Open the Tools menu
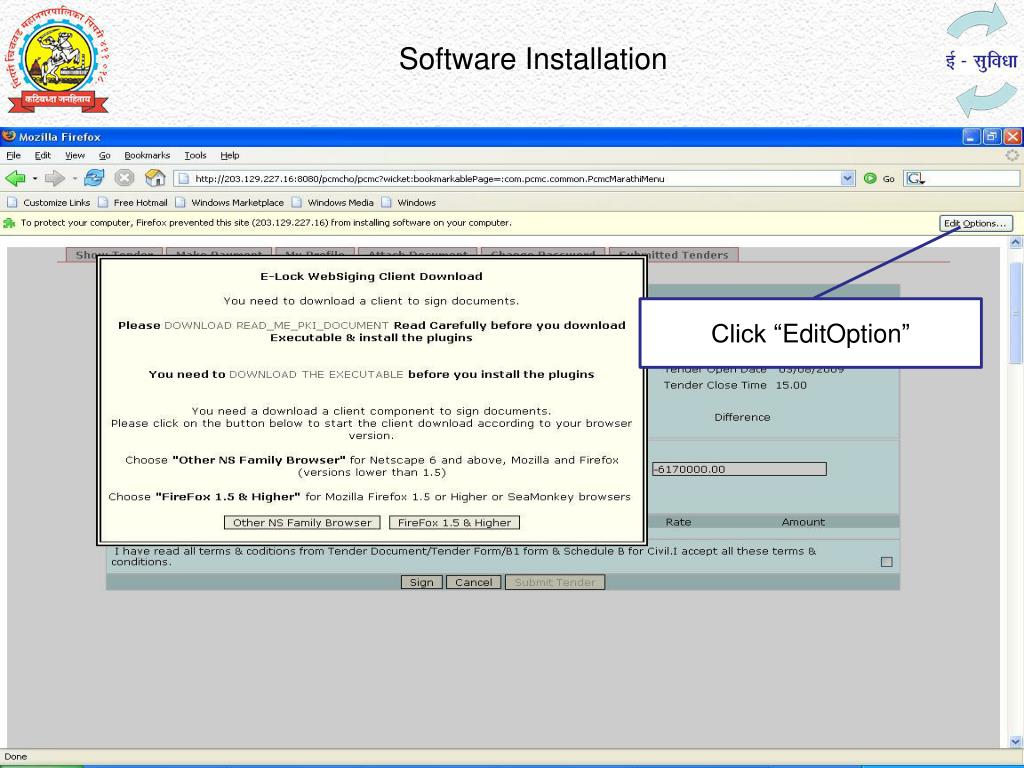 pyautogui.click(x=195, y=155)
